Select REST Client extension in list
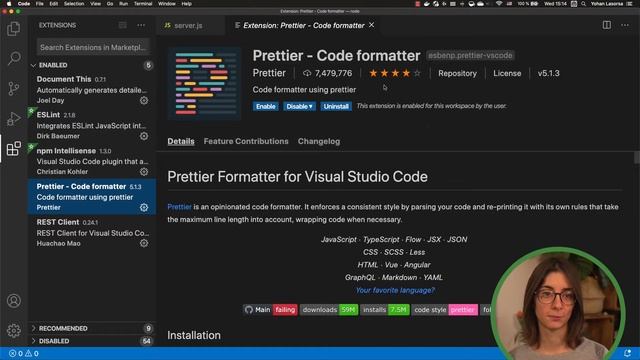Image resolution: width=640 pixels, height=360 pixels. (x=92, y=232)
